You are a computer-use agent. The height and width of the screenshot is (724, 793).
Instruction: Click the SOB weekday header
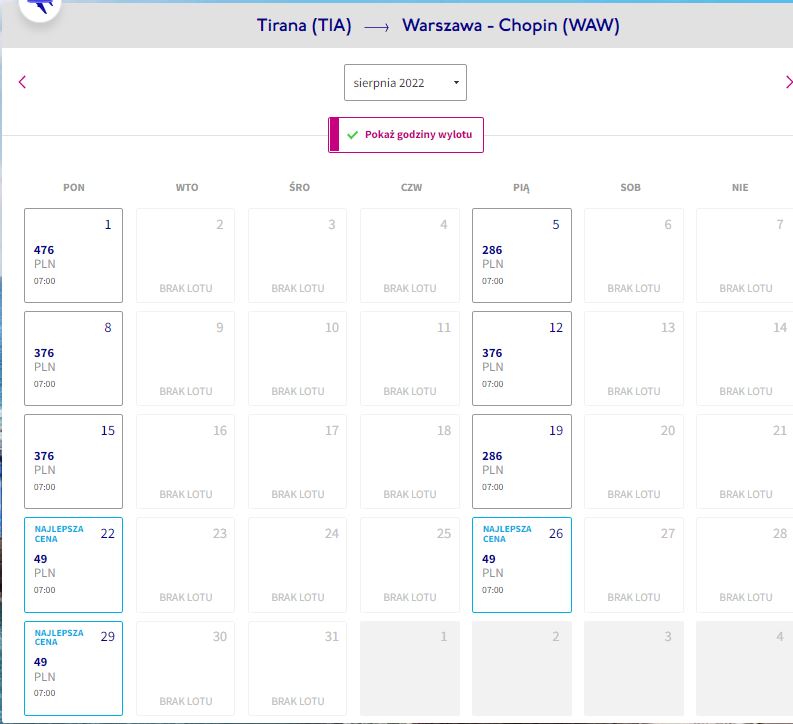click(x=631, y=188)
